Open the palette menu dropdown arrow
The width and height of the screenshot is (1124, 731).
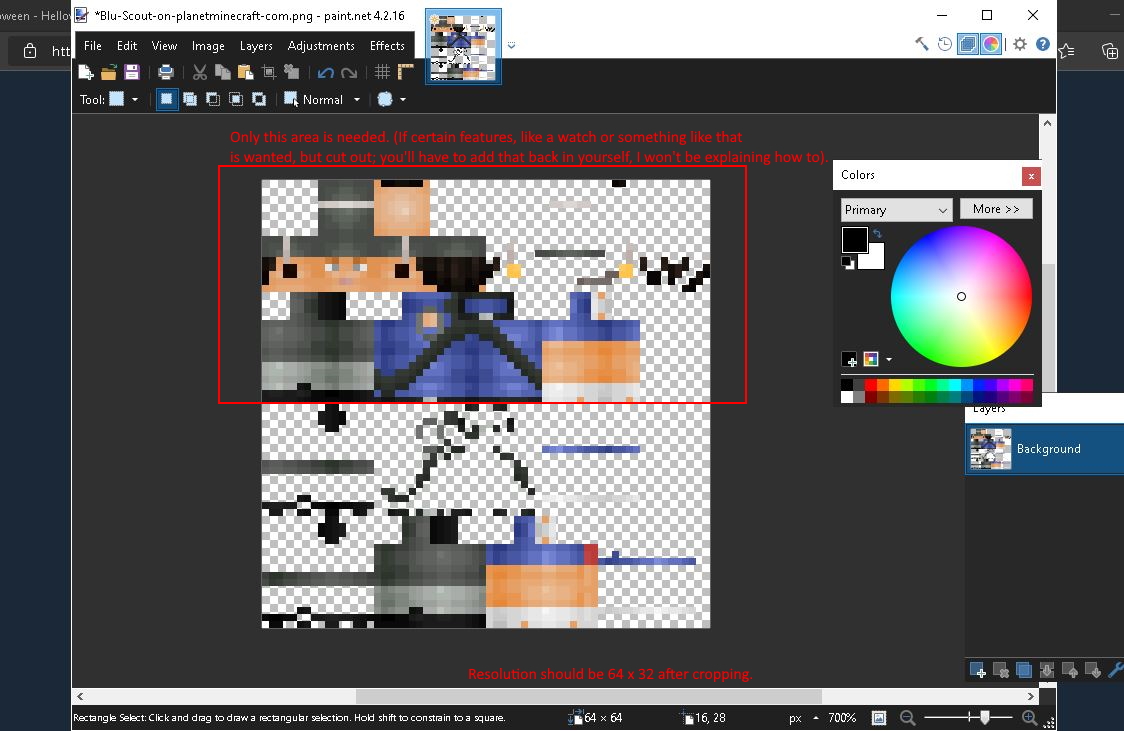click(x=889, y=360)
